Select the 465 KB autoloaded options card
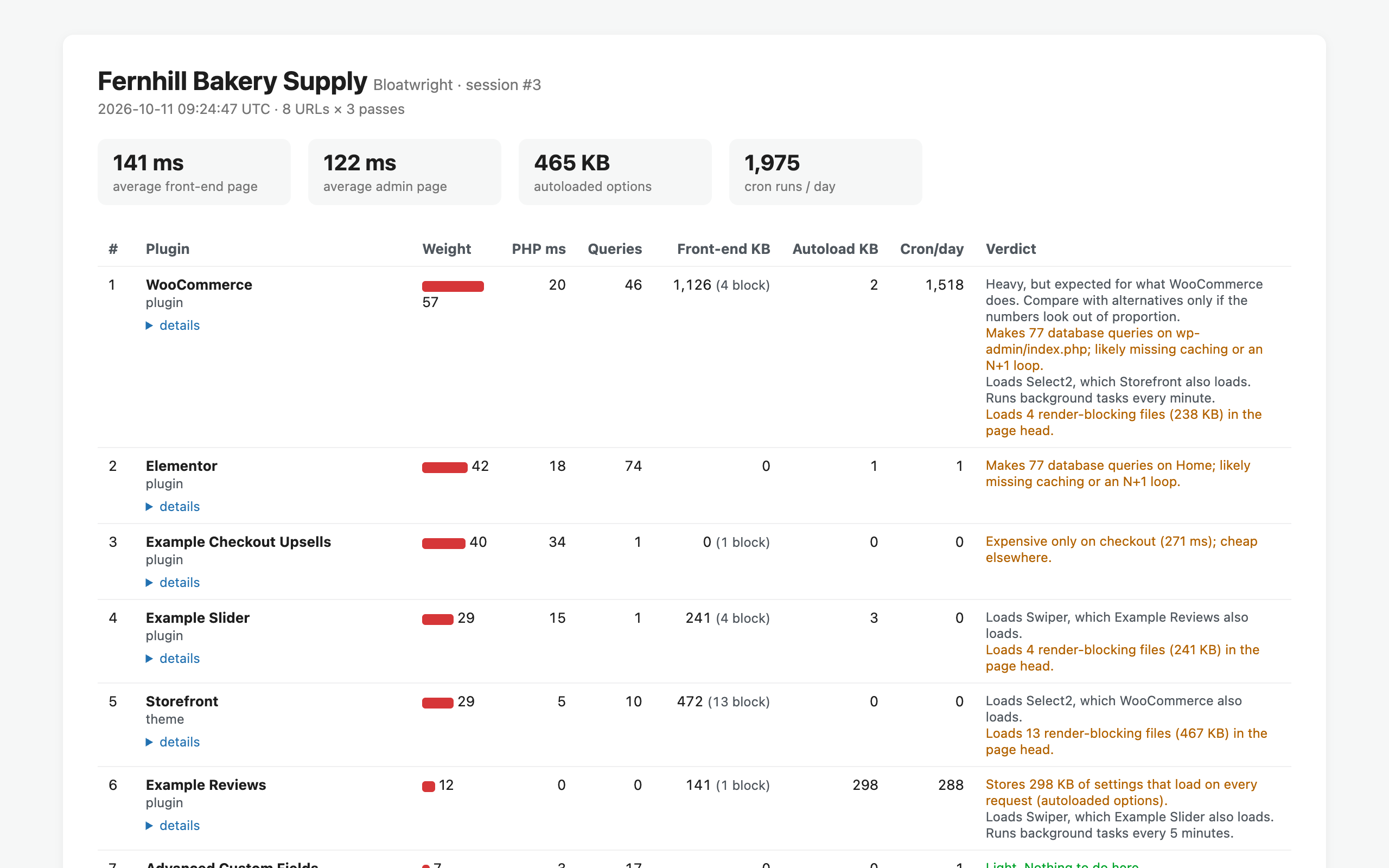The image size is (1389, 868). pyautogui.click(x=615, y=171)
